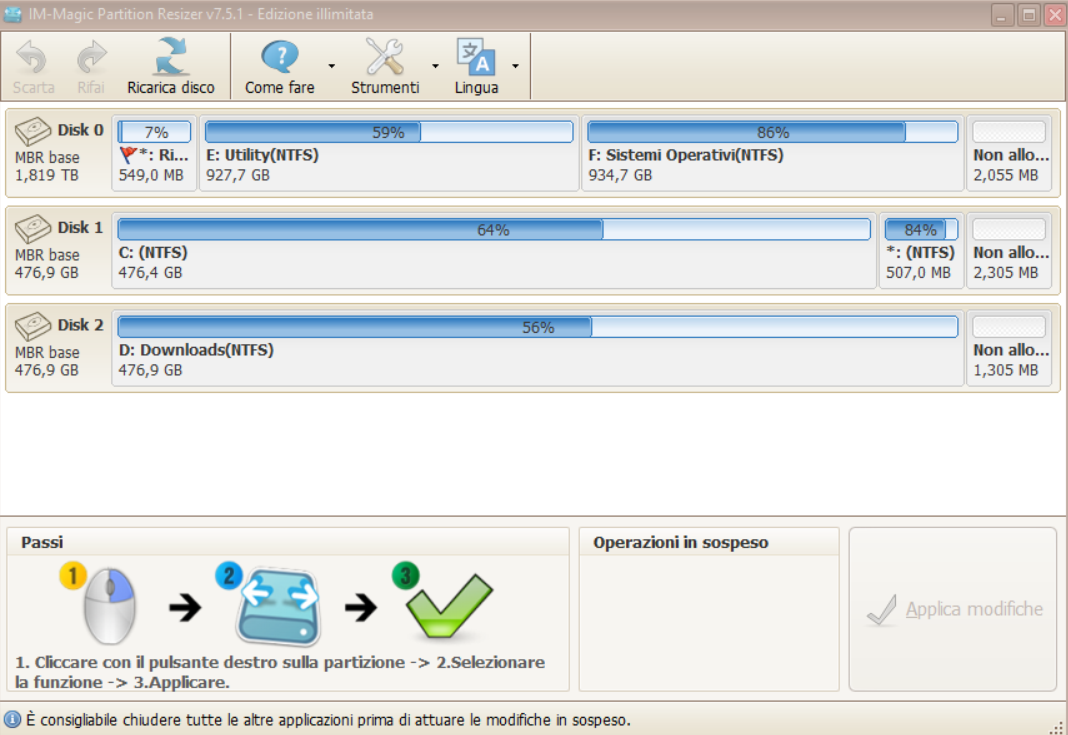Expand the Lingua dropdown arrow
Screen dimensions: 1068x735
point(516,66)
